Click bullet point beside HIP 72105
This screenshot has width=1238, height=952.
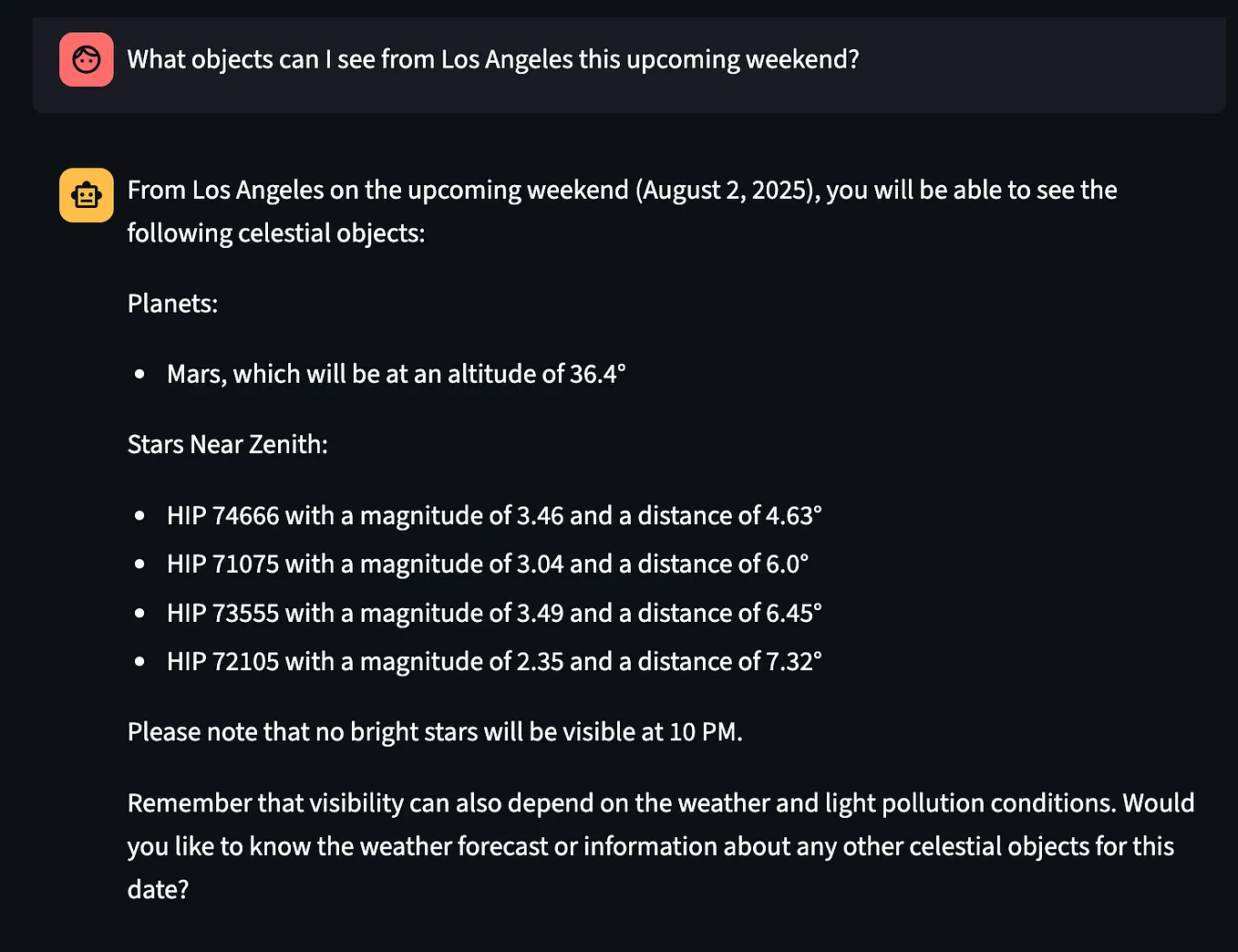(139, 662)
